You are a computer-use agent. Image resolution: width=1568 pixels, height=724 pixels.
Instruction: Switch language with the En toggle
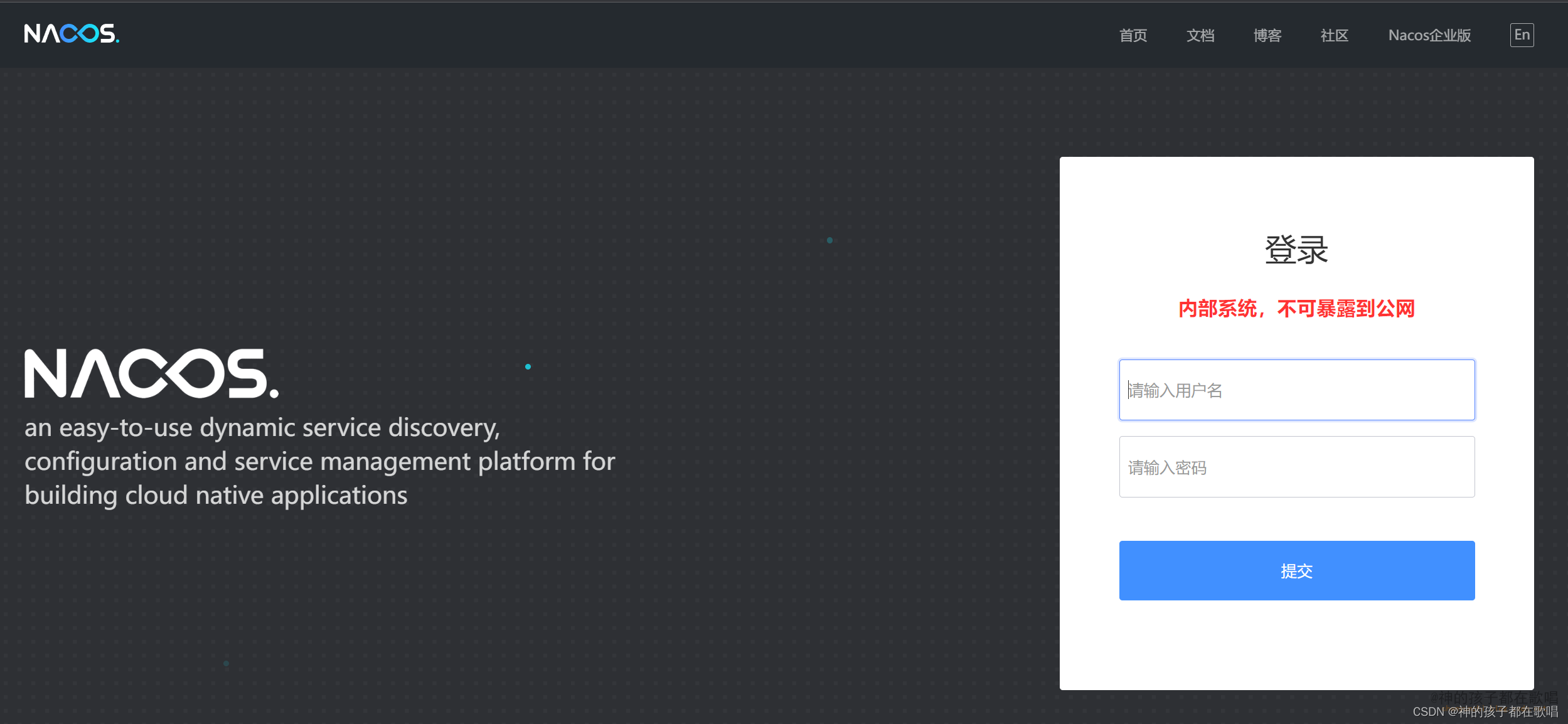pos(1521,35)
